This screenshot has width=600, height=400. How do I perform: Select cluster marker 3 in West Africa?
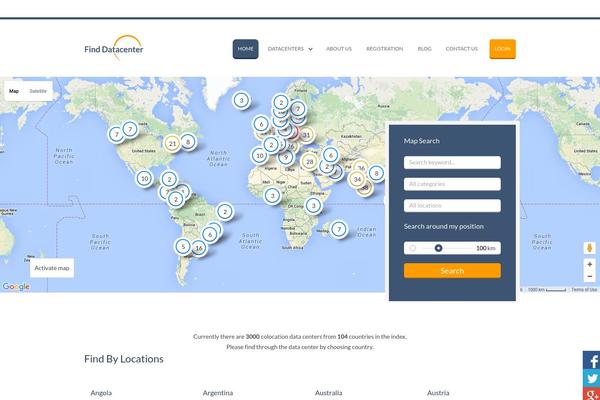tap(272, 196)
